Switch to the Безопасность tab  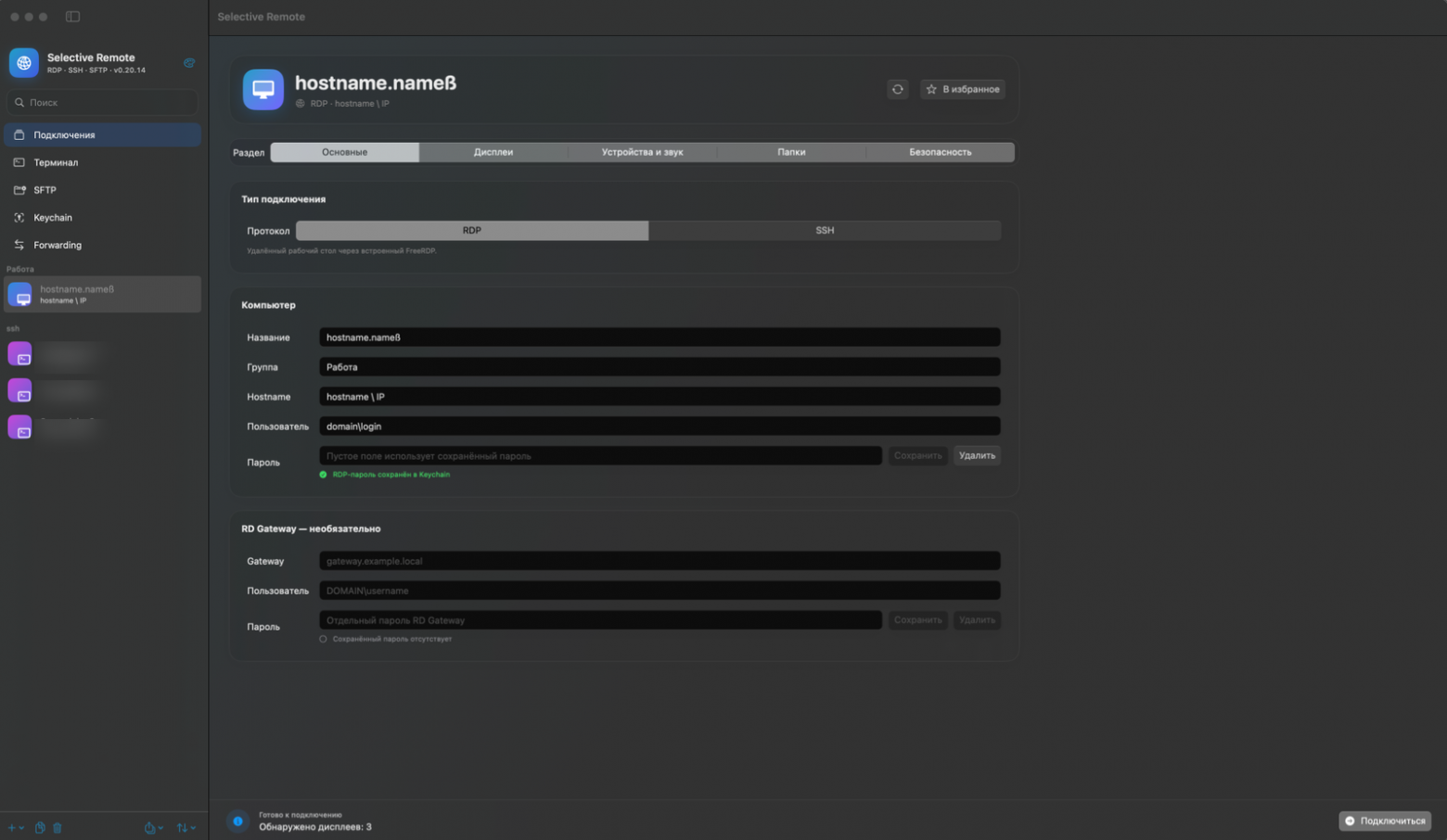[x=941, y=152]
